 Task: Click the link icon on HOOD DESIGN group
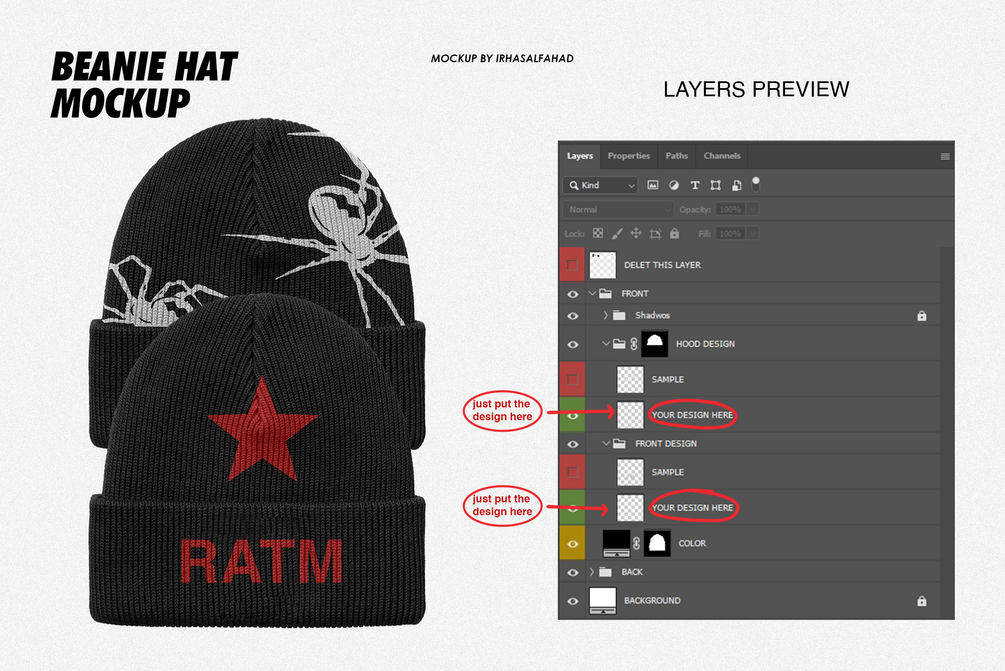(x=633, y=344)
